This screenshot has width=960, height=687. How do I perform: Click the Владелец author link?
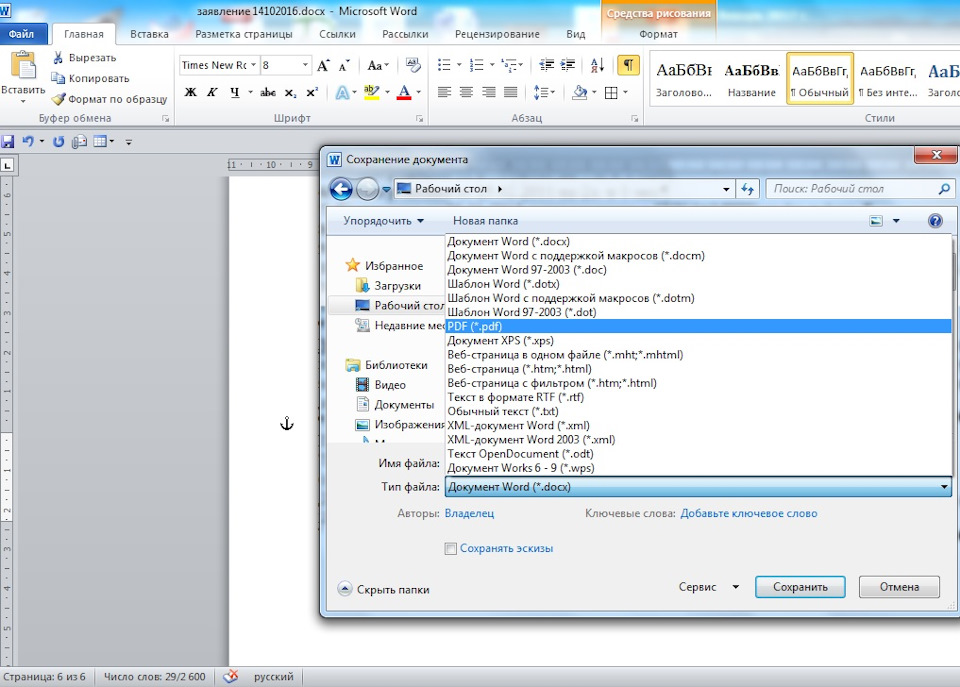469,513
